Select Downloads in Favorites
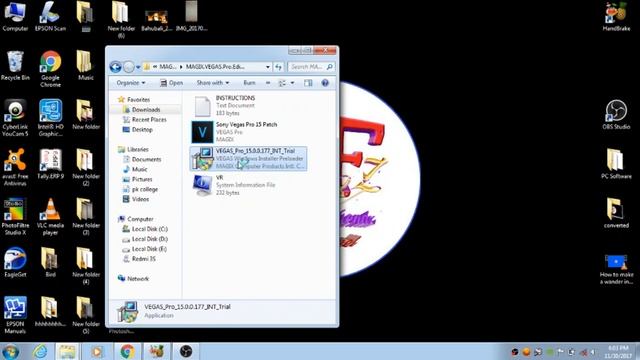Image resolution: width=640 pixels, height=360 pixels. pos(142,110)
